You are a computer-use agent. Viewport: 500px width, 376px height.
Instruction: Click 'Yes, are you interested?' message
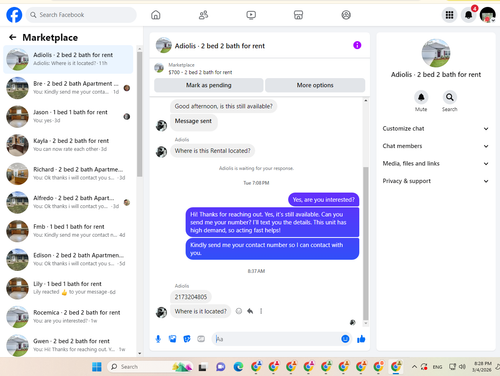tap(323, 200)
